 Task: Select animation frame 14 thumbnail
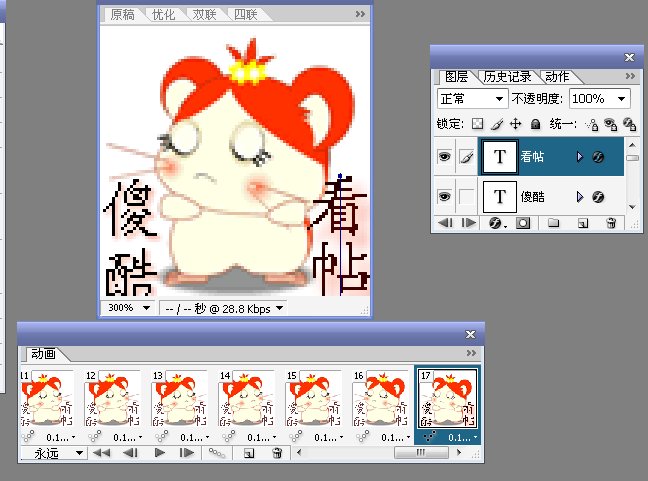pyautogui.click(x=246, y=398)
